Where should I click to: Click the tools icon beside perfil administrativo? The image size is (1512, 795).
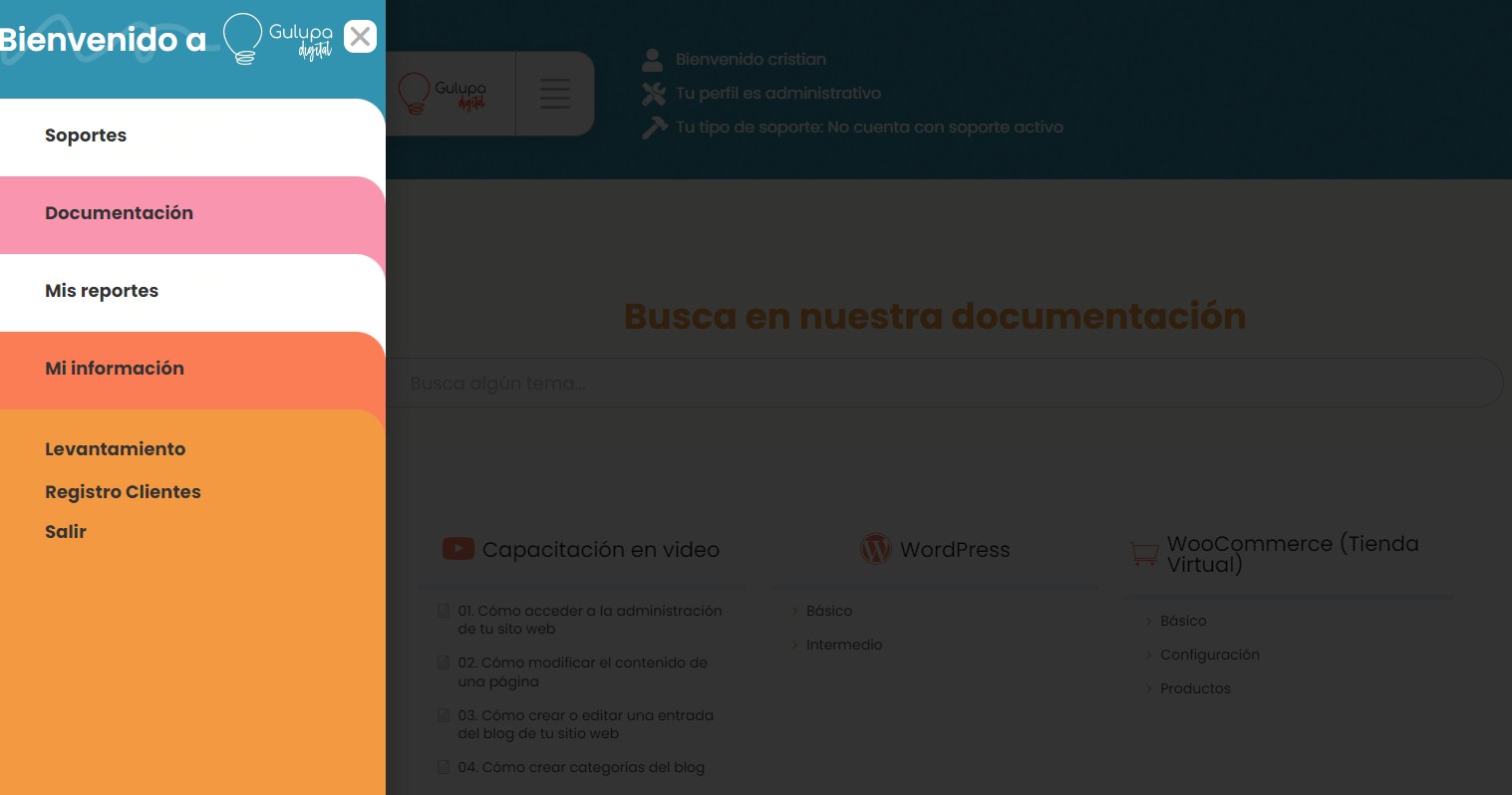pyautogui.click(x=653, y=94)
